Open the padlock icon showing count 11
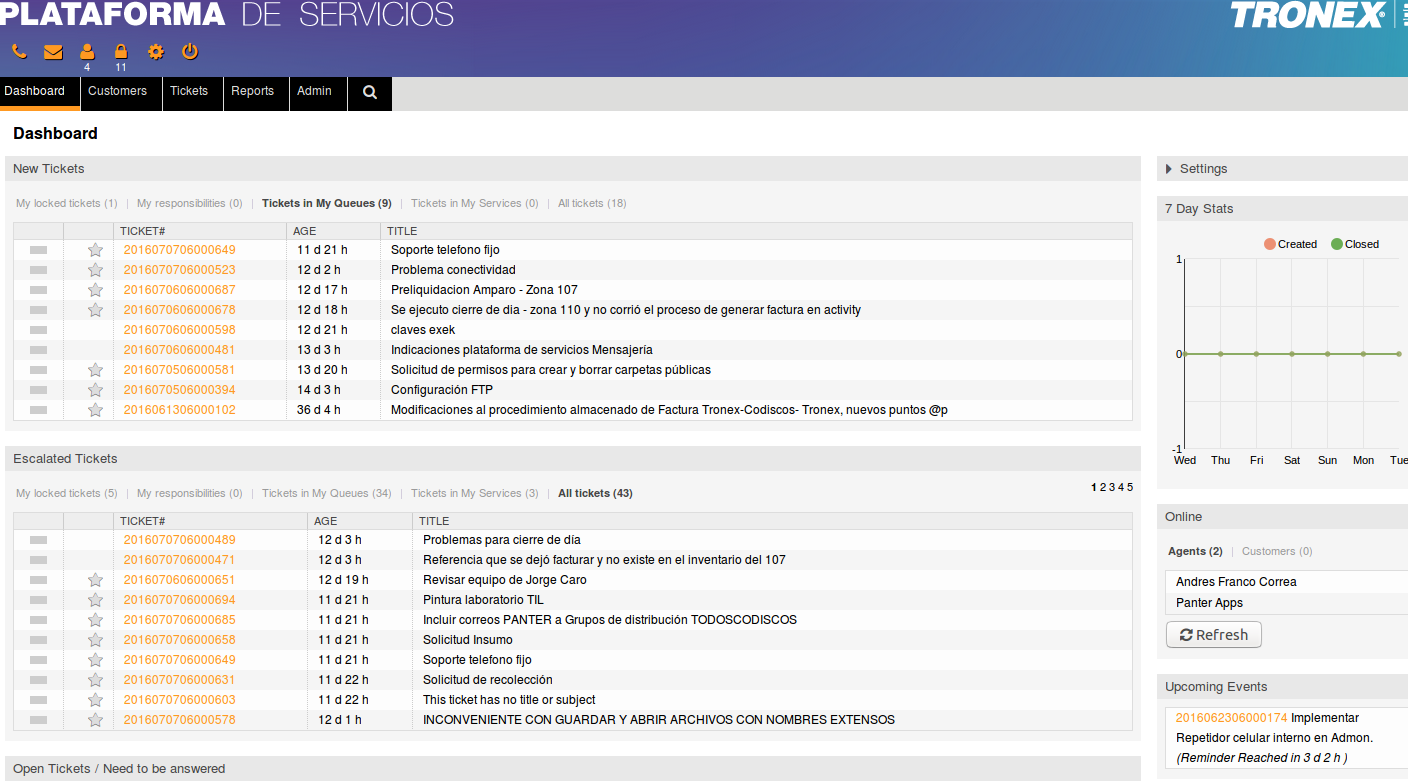1408x781 pixels. (x=121, y=52)
